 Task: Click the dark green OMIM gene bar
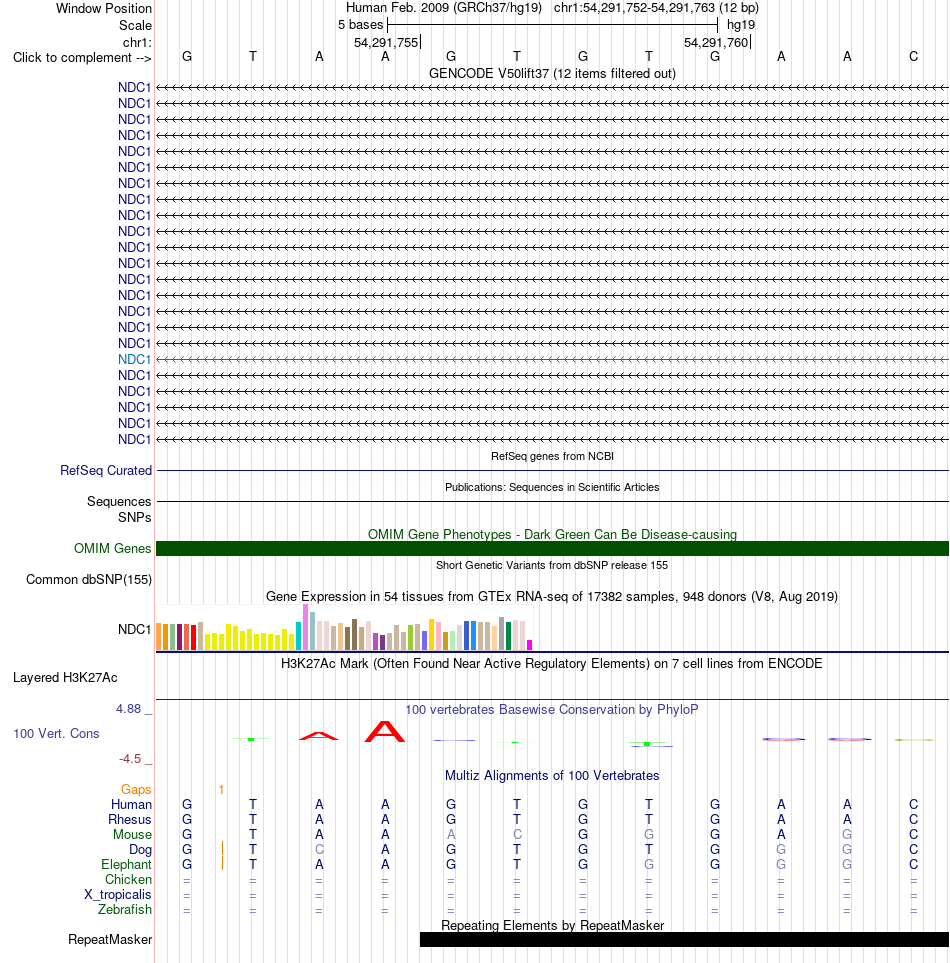(552, 548)
